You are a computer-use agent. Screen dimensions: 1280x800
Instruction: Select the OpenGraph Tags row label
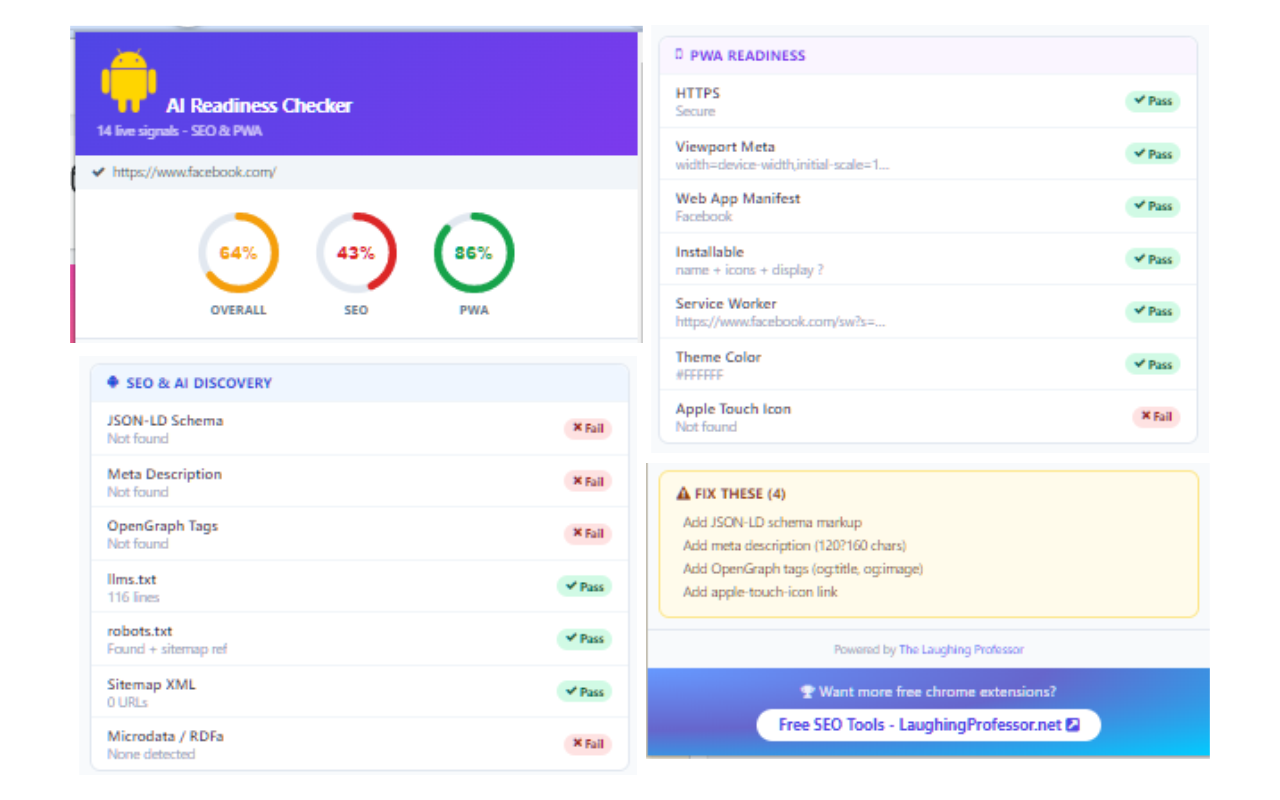click(x=162, y=526)
